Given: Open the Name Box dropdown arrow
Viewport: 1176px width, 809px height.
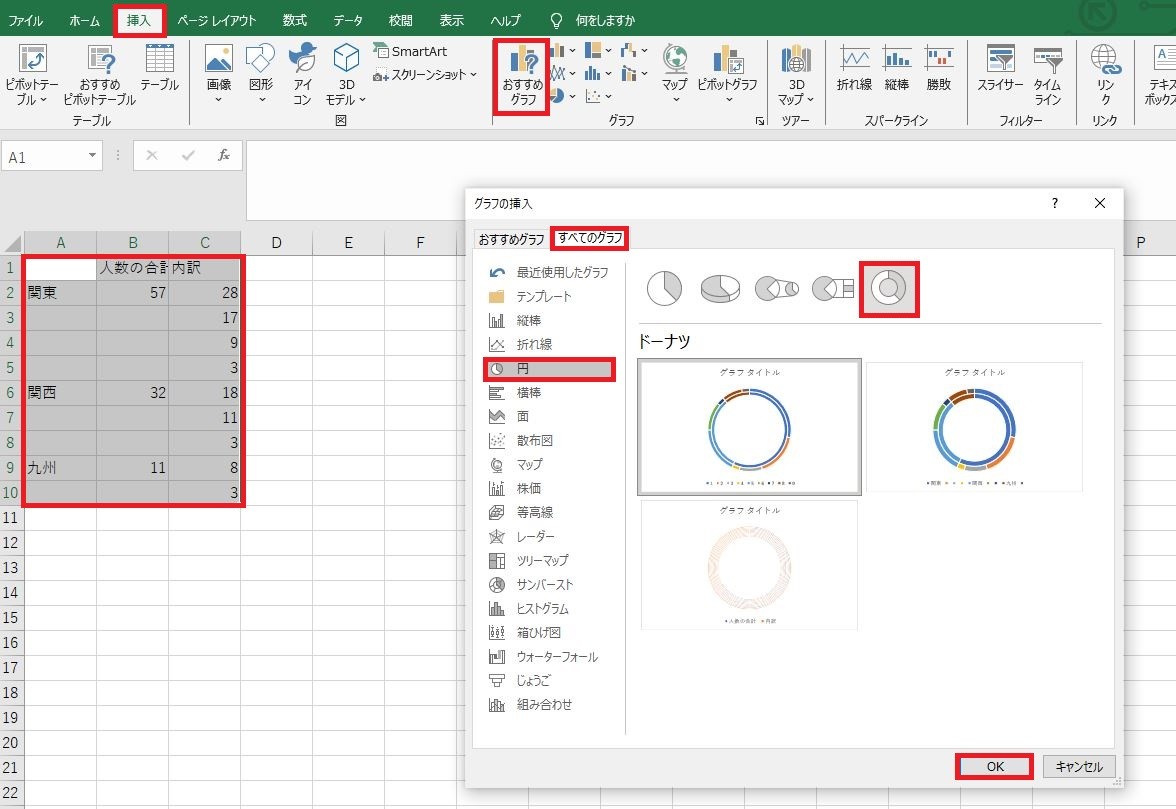Looking at the screenshot, I should click(92, 156).
